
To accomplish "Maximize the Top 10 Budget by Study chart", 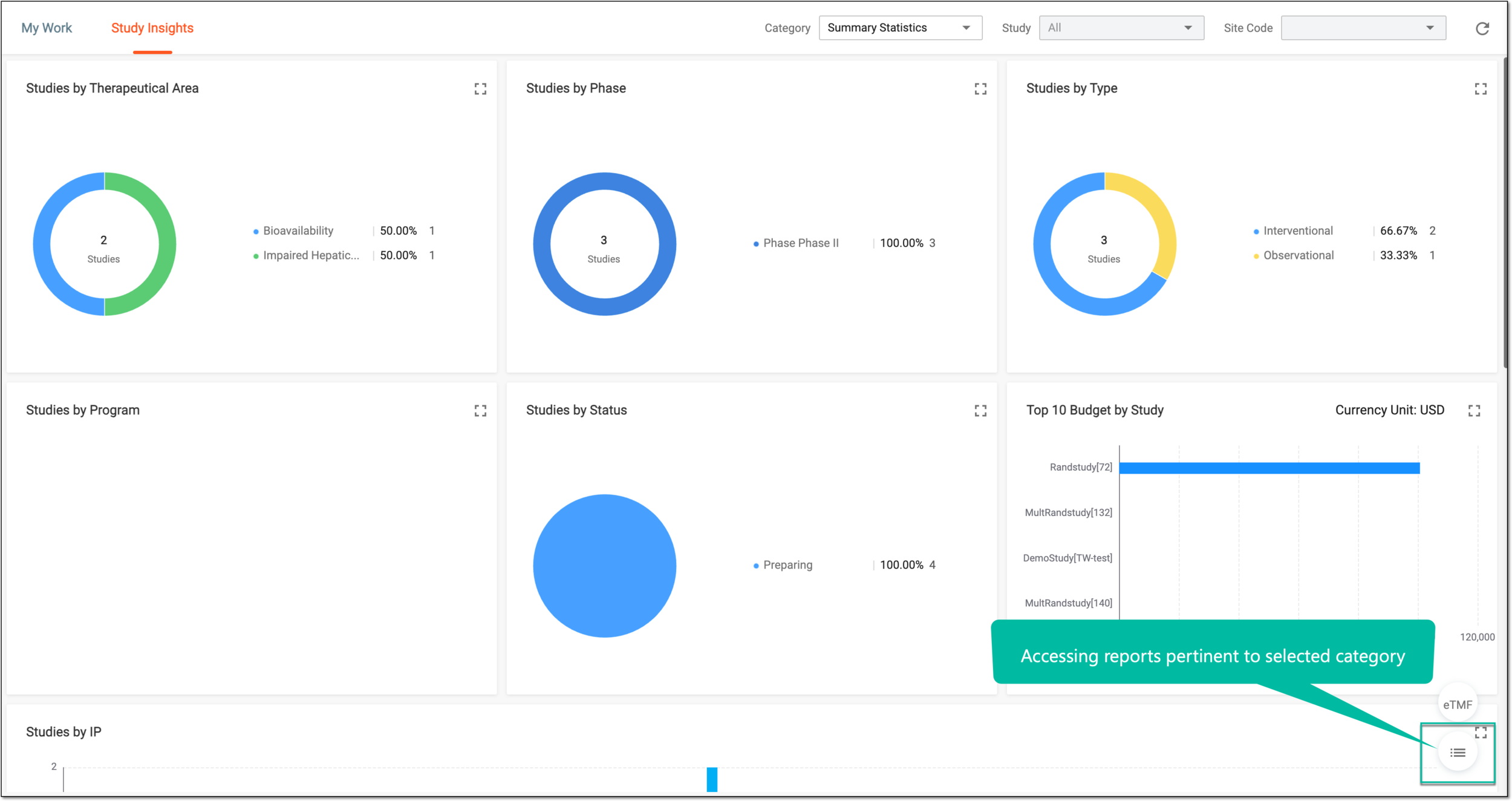I will point(1474,411).
